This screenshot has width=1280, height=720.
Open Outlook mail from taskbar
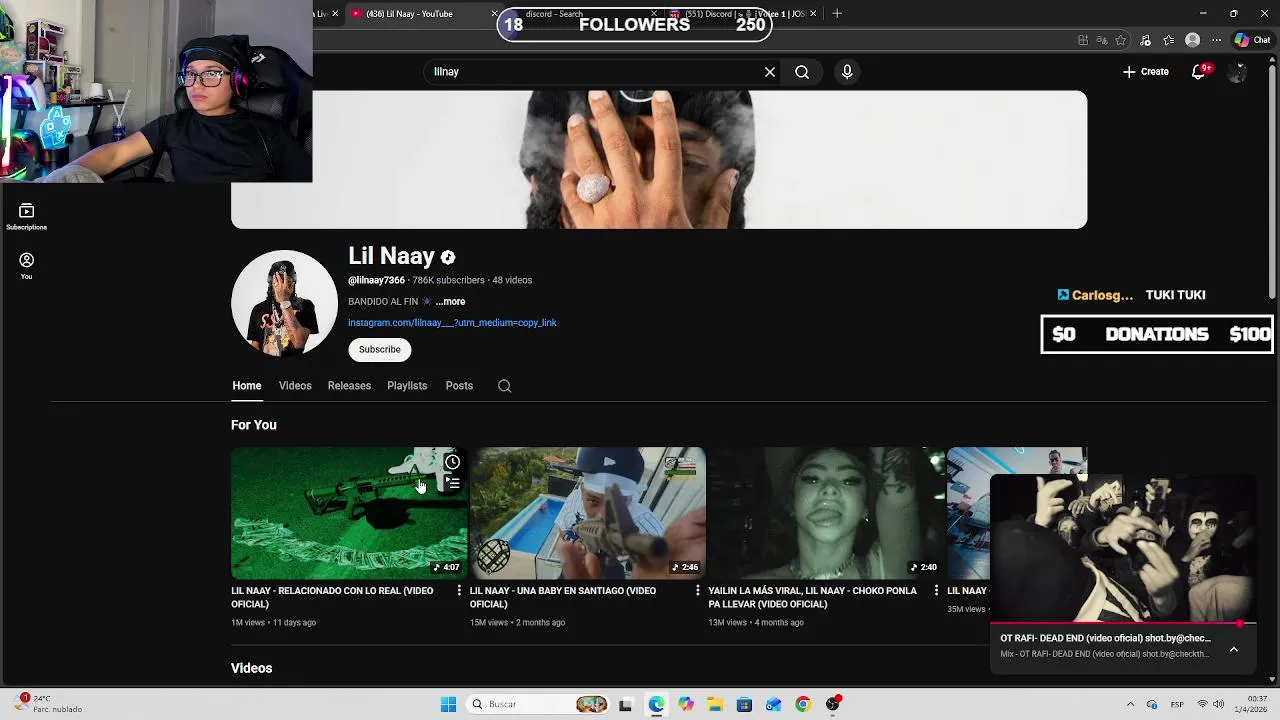tap(773, 704)
